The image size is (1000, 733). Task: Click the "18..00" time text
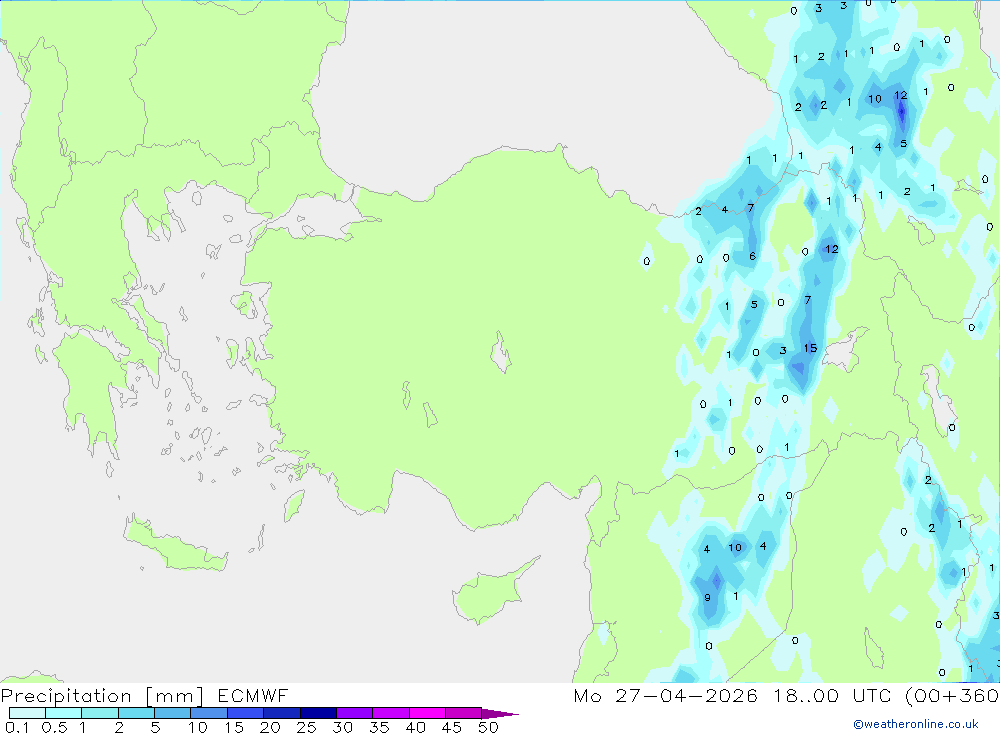pos(806,695)
